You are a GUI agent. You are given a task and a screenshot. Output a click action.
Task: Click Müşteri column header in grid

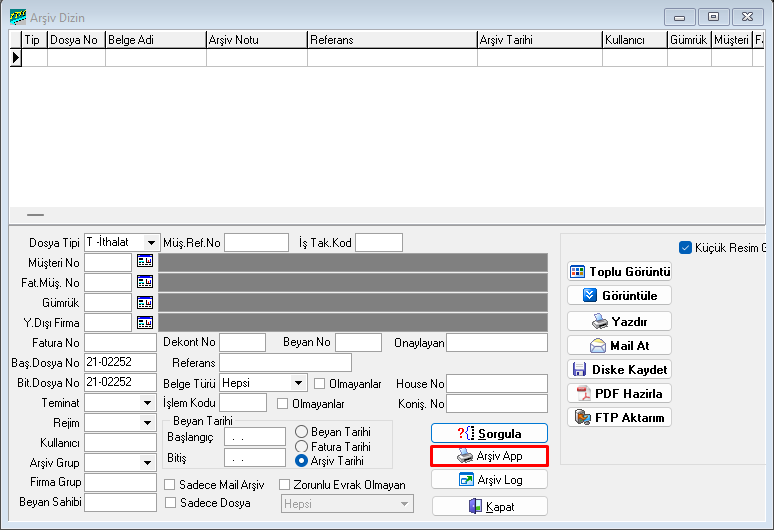732,40
